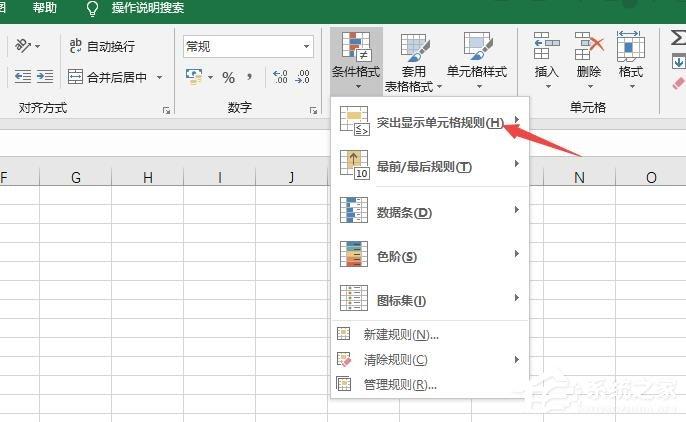
Task: Select column N header
Action: 579,177
